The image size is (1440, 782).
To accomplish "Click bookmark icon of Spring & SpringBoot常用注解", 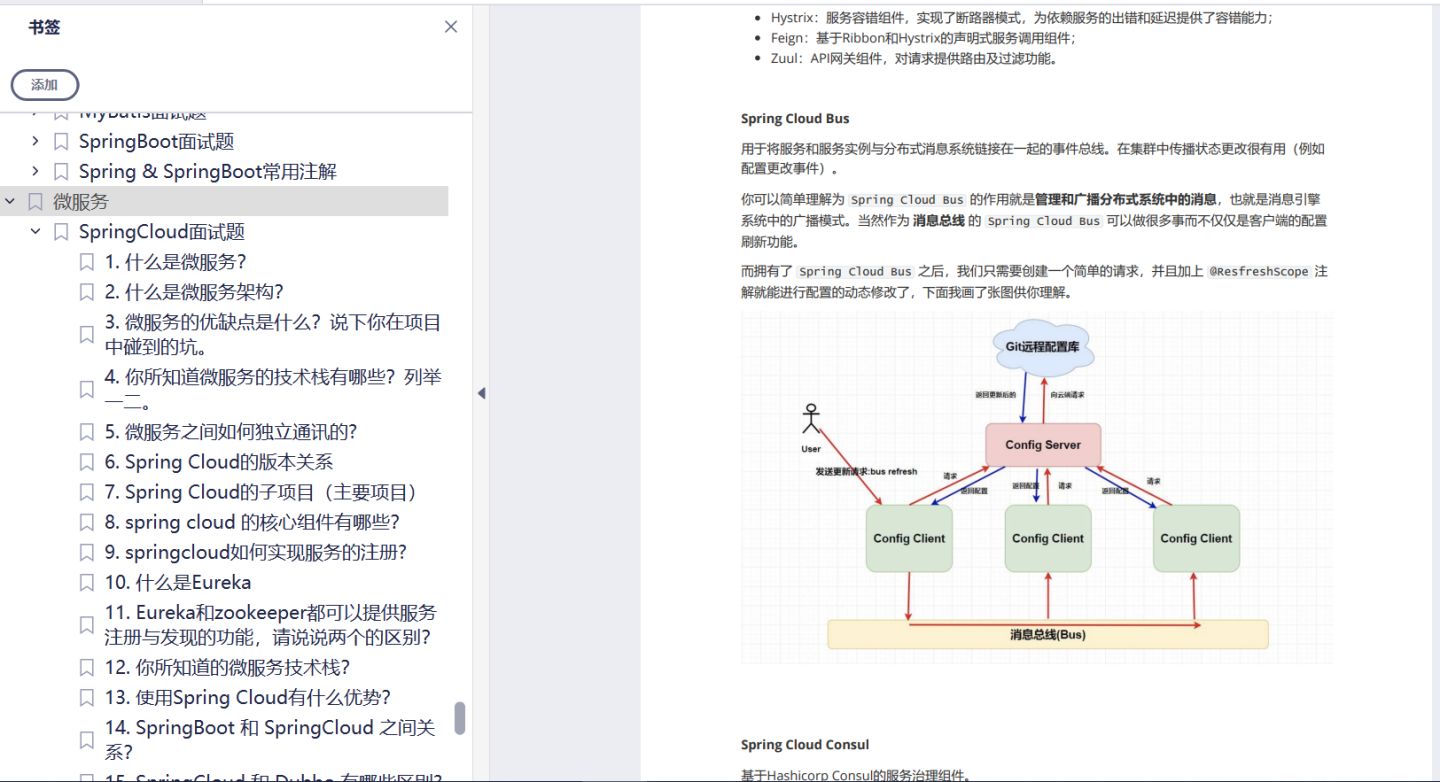I will 61,172.
